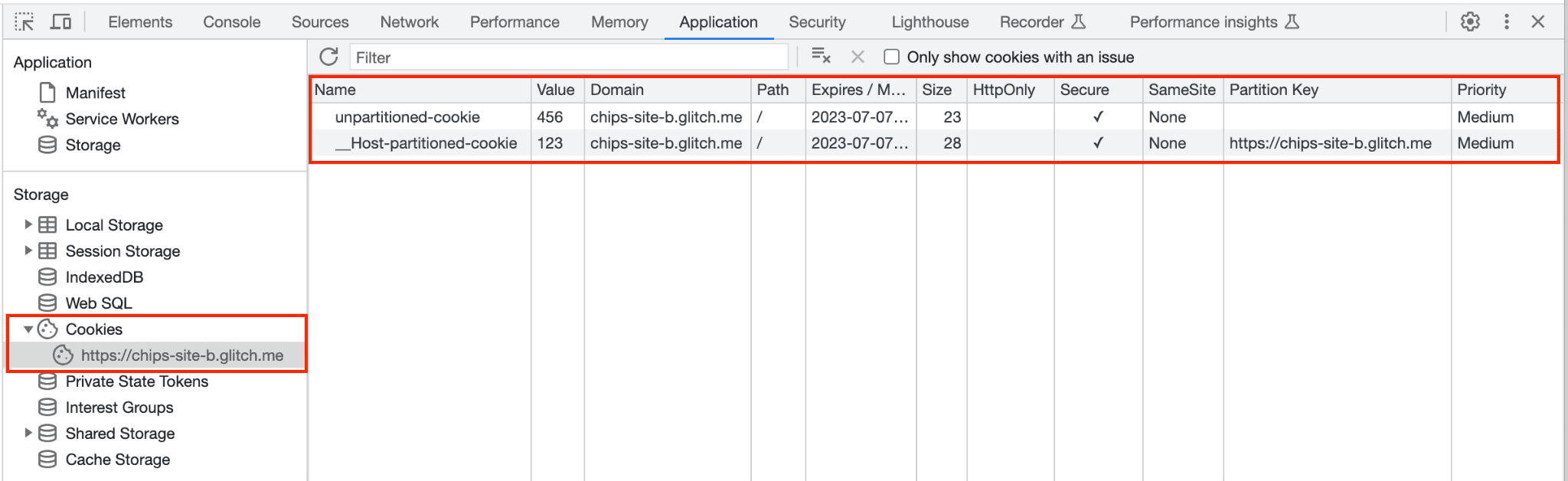Open the Service Workers pane
The height and width of the screenshot is (481, 1568).
click(122, 119)
